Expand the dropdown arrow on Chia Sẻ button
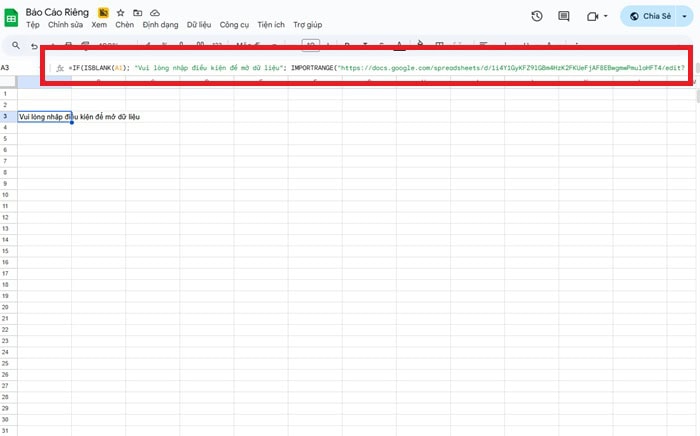The width and height of the screenshot is (700, 436). pyautogui.click(x=683, y=16)
